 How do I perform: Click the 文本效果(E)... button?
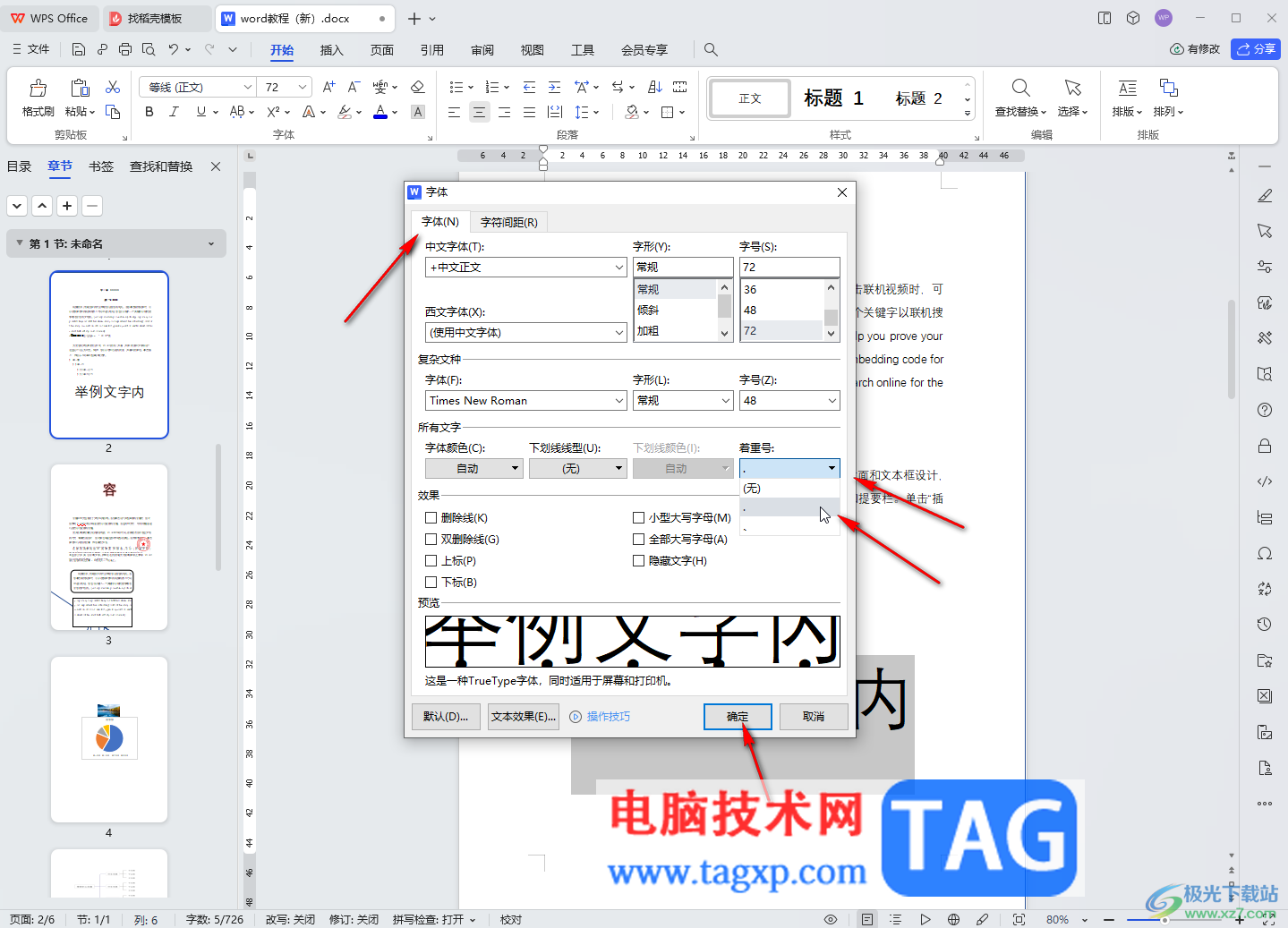click(524, 717)
